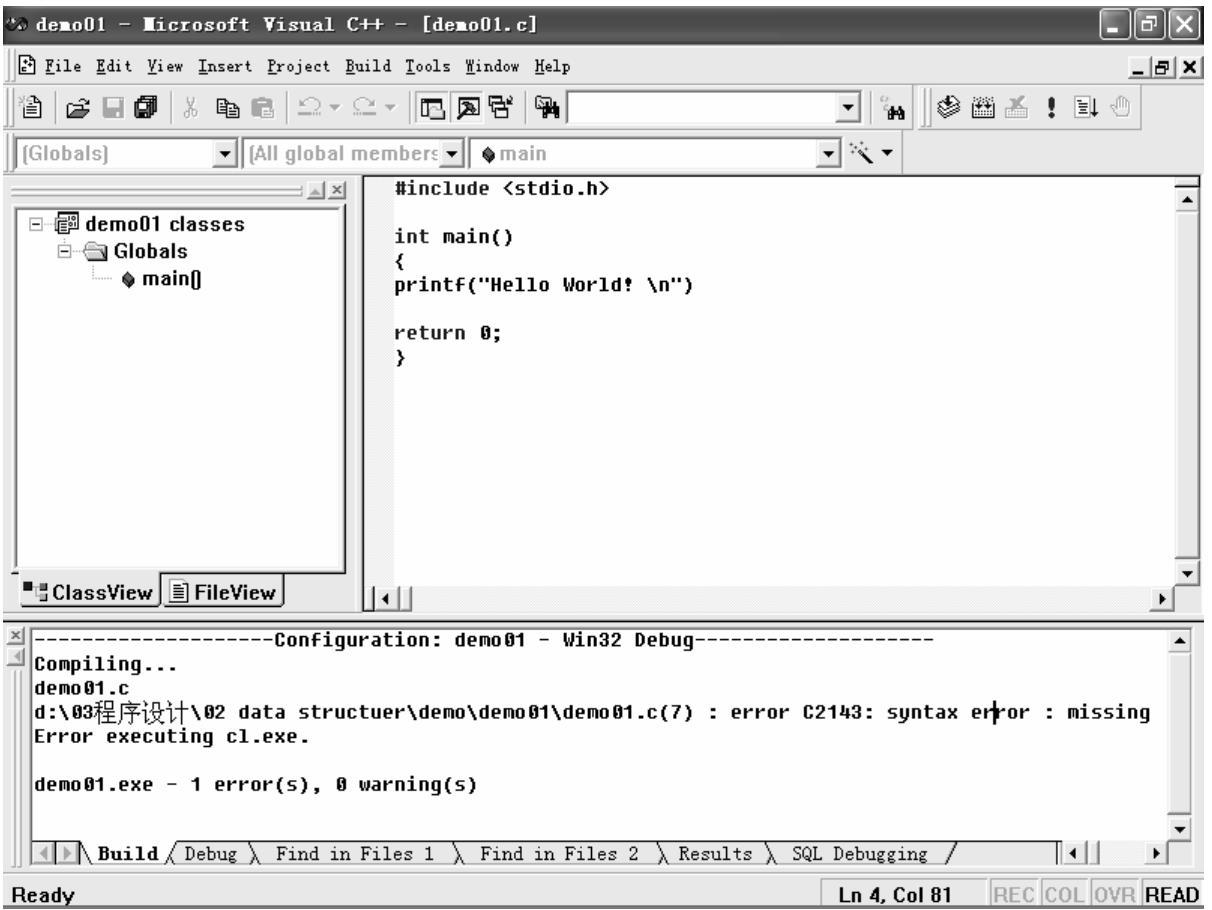Open the main member function dropdown
The width and height of the screenshot is (1212, 910).
click(827, 155)
